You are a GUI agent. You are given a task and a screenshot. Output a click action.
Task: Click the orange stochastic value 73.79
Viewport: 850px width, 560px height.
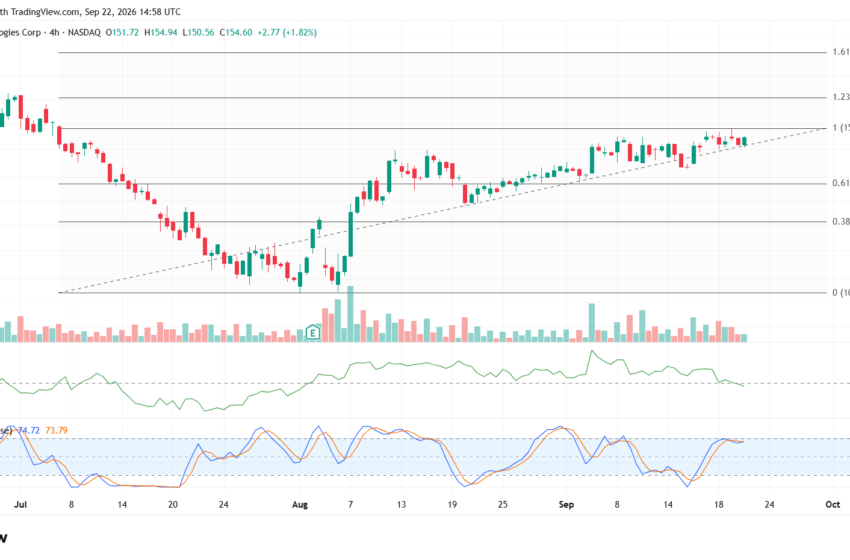coord(56,430)
